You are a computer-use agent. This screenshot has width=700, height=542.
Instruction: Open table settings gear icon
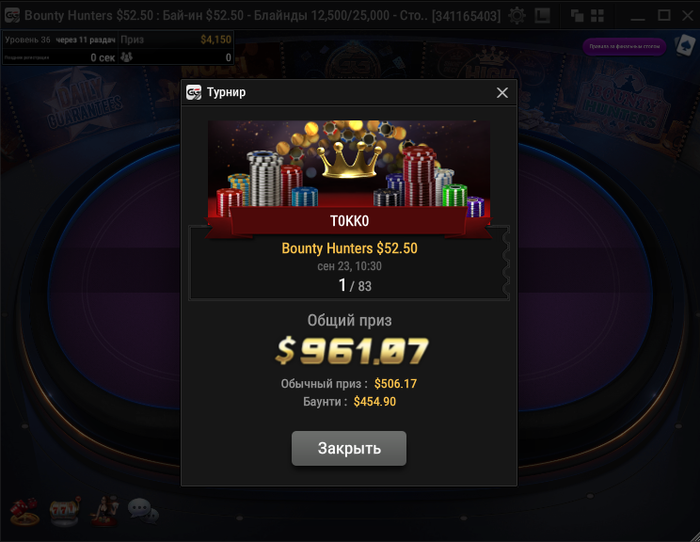[x=517, y=16]
